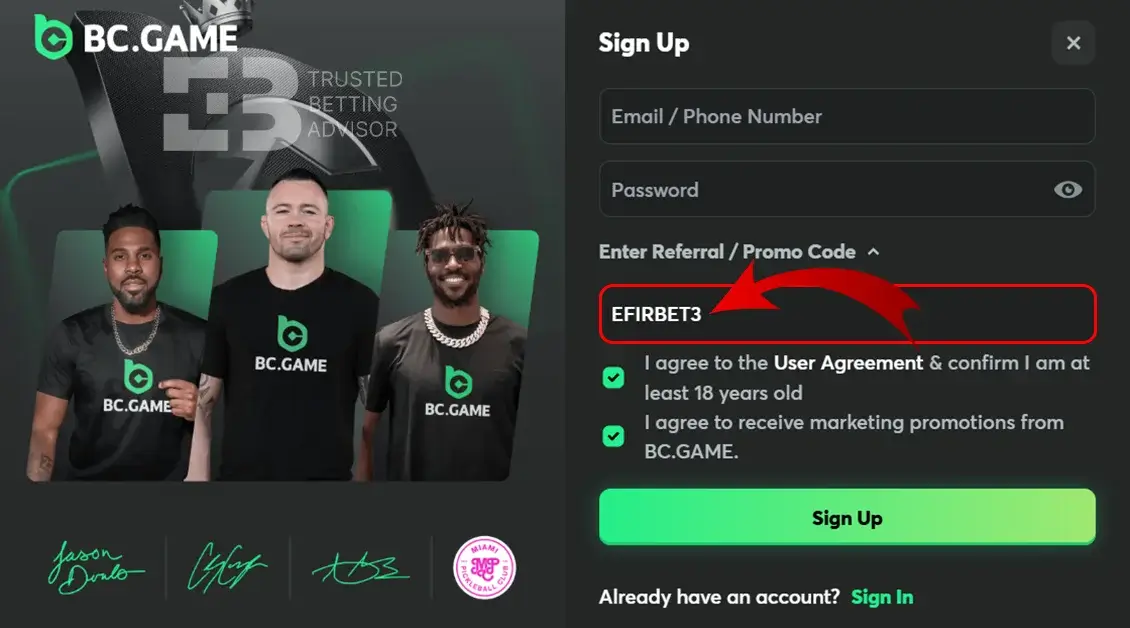Open the Sign In link
1130x628 pixels.
coord(882,597)
